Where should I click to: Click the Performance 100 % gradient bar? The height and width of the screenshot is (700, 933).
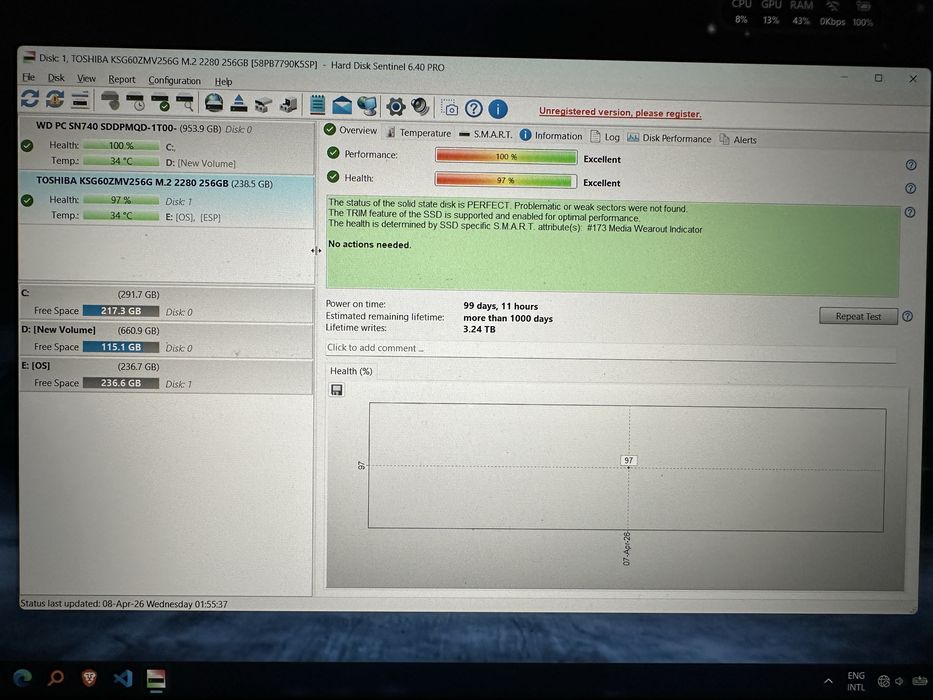(506, 157)
